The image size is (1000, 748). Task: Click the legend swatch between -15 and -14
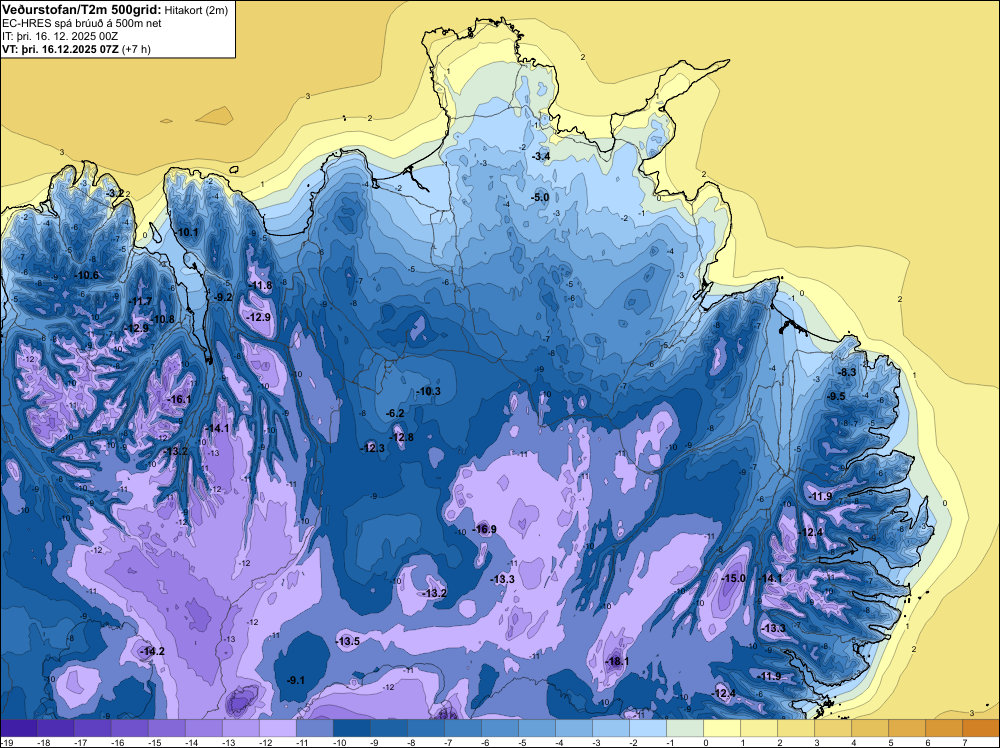[x=166, y=728]
